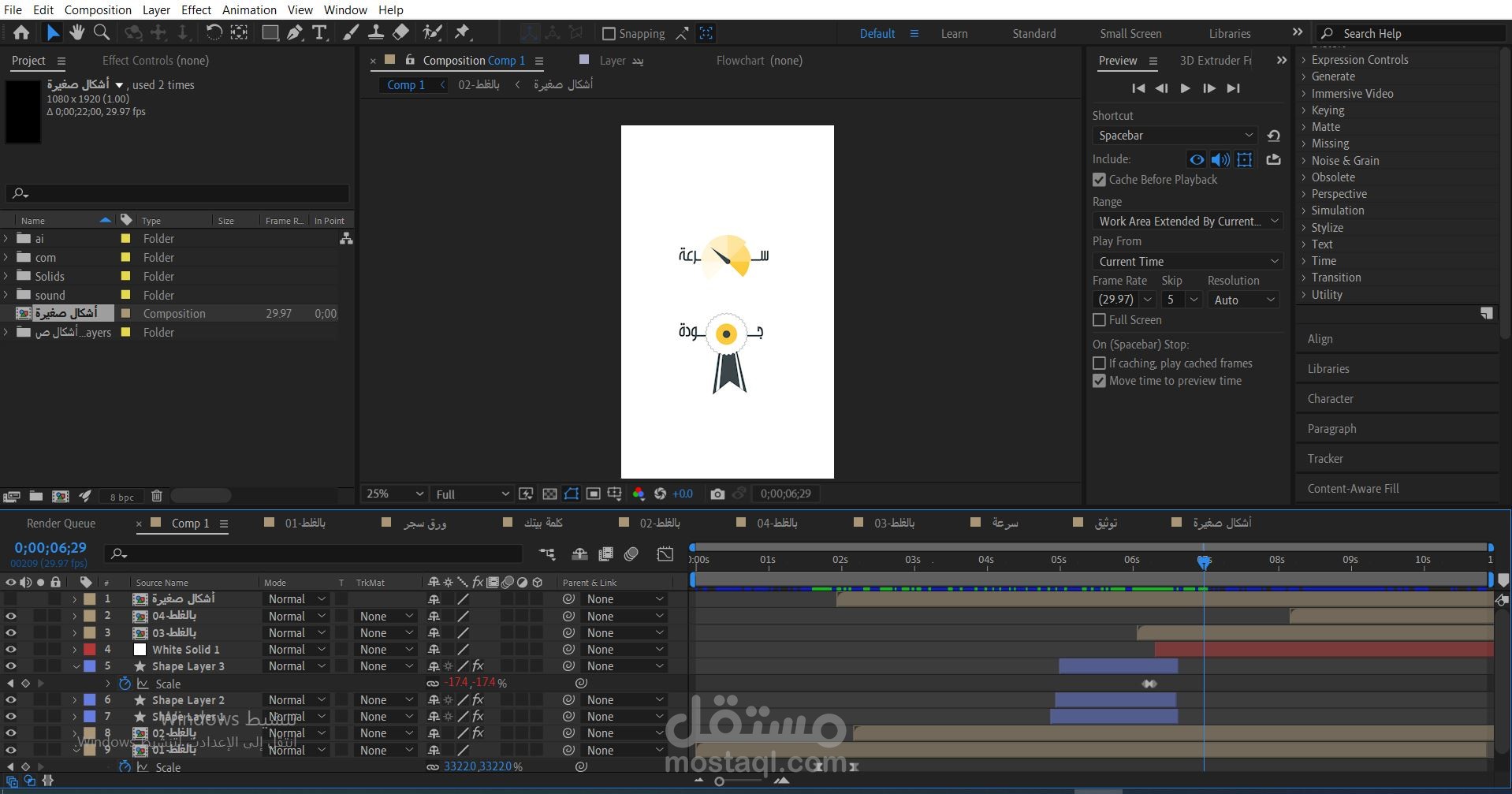Screen dimensions: 1512x794
Task: Select the Hand tool
Action: pyautogui.click(x=76, y=32)
